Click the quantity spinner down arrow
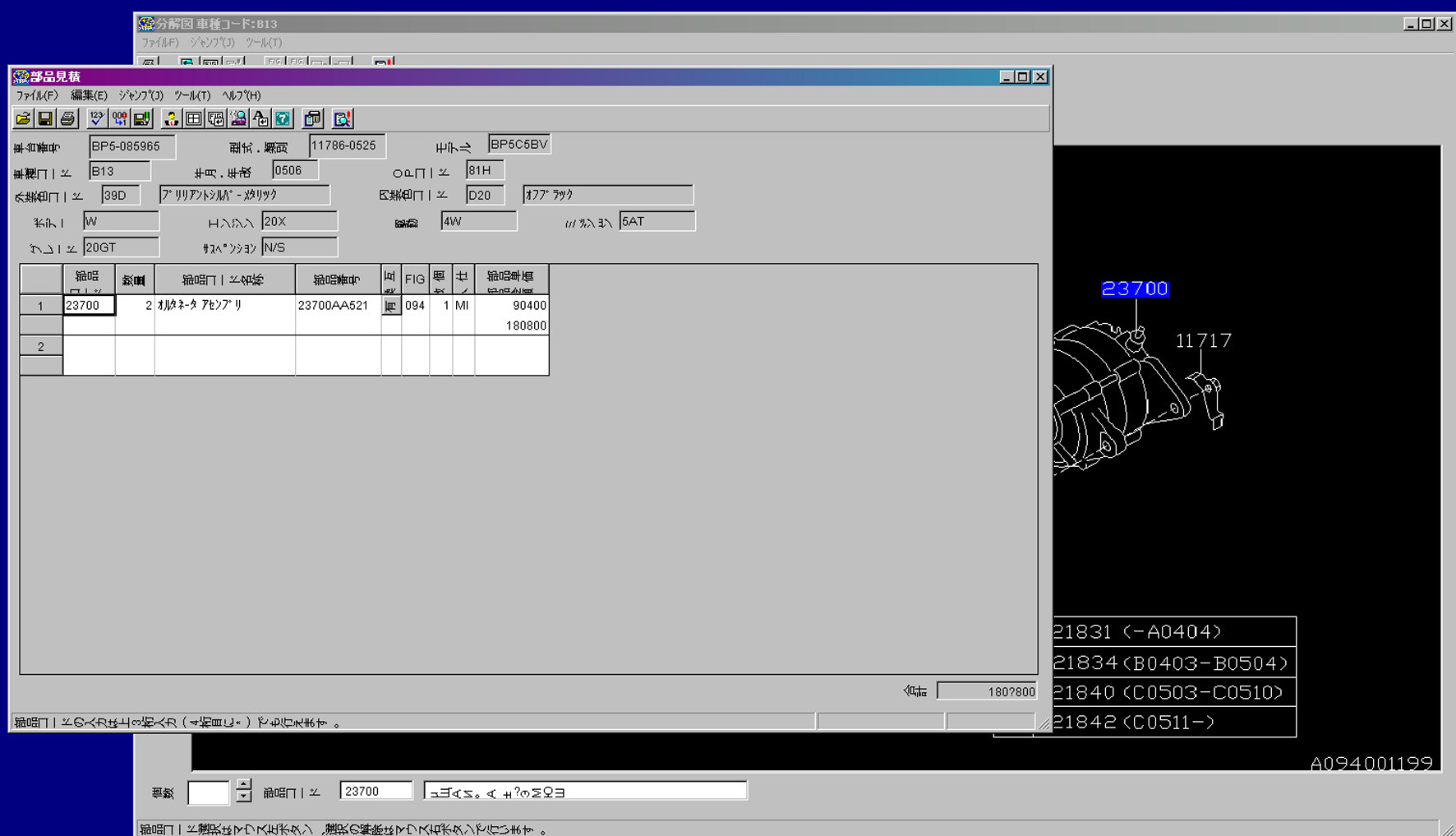Screen dimensions: 1456x836 [243, 797]
